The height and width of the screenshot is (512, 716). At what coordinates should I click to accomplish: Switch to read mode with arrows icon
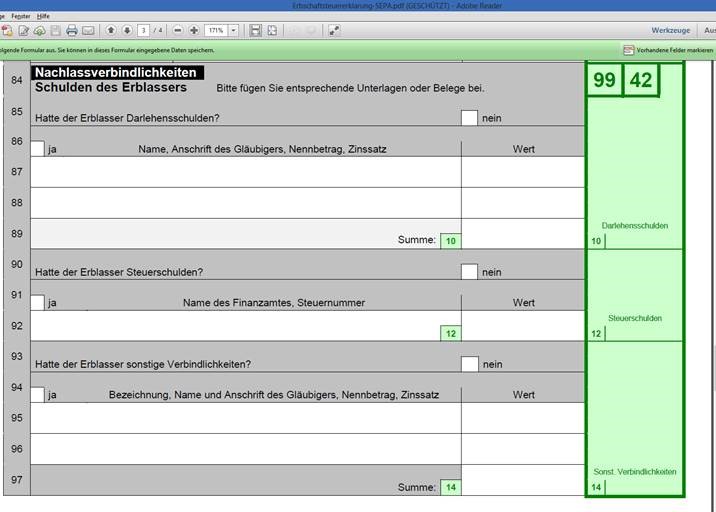334,31
